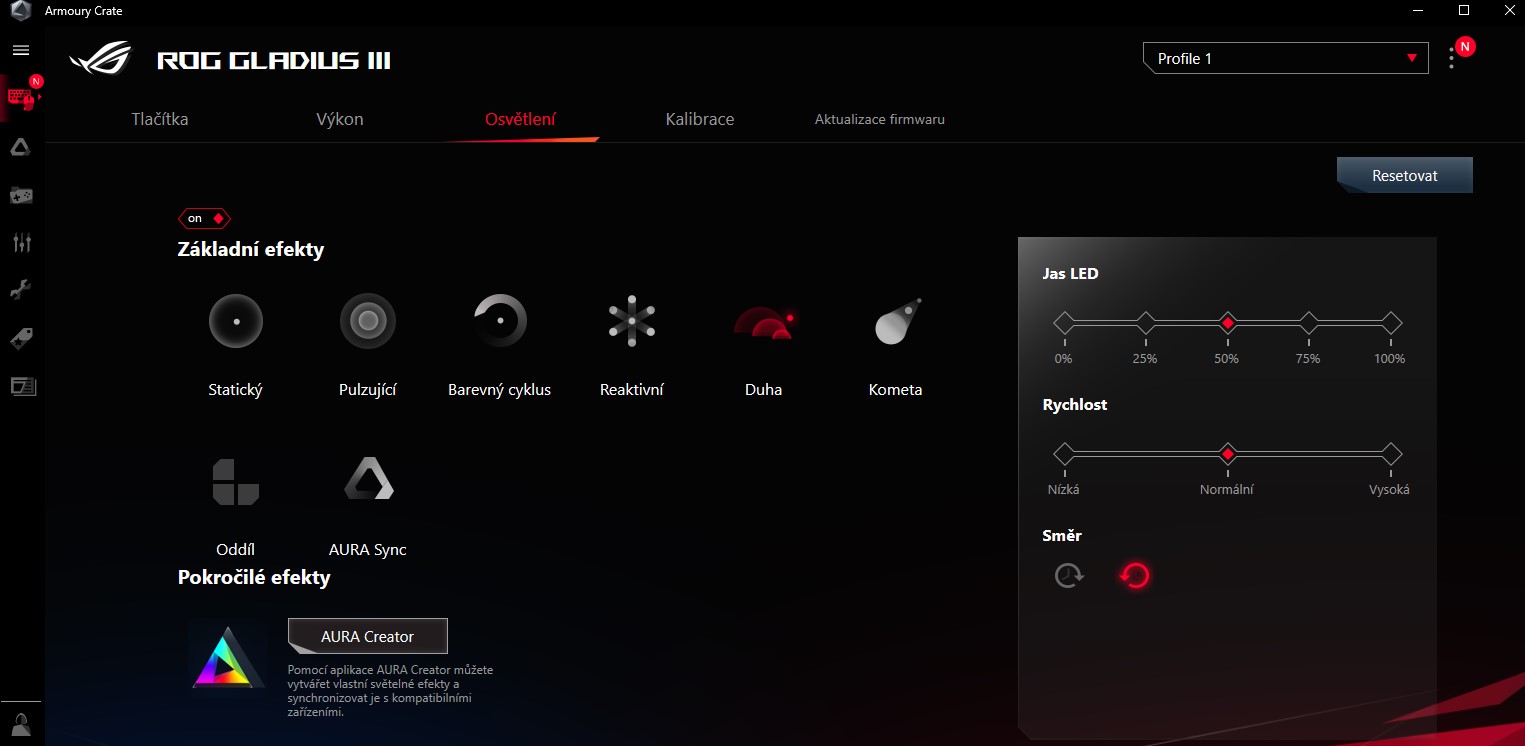Screen dimensions: 1525x746
Task: Toggle the lighting on switch off
Action: (204, 218)
